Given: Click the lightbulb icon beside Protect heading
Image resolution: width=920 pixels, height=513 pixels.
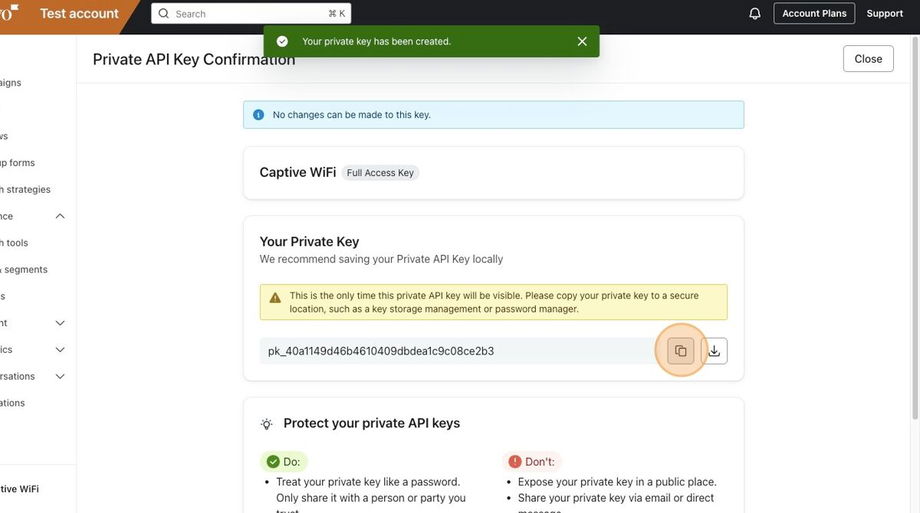Looking at the screenshot, I should [267, 424].
